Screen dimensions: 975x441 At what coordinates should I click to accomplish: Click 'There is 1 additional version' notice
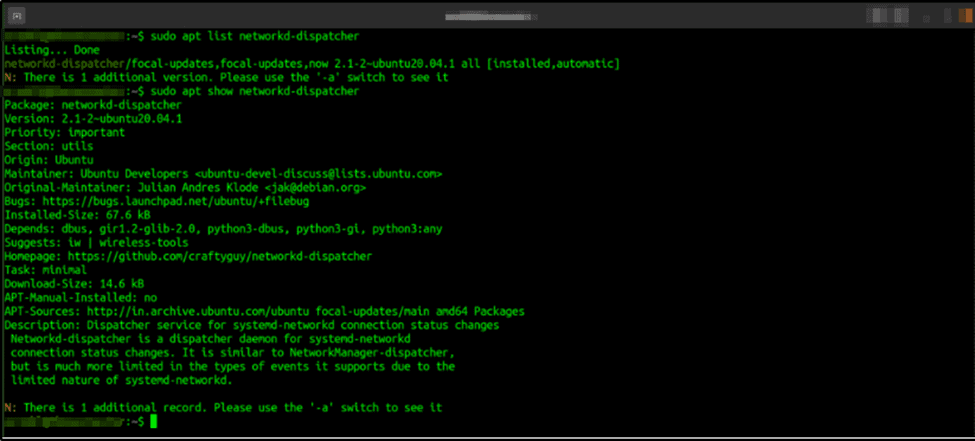(x=226, y=78)
